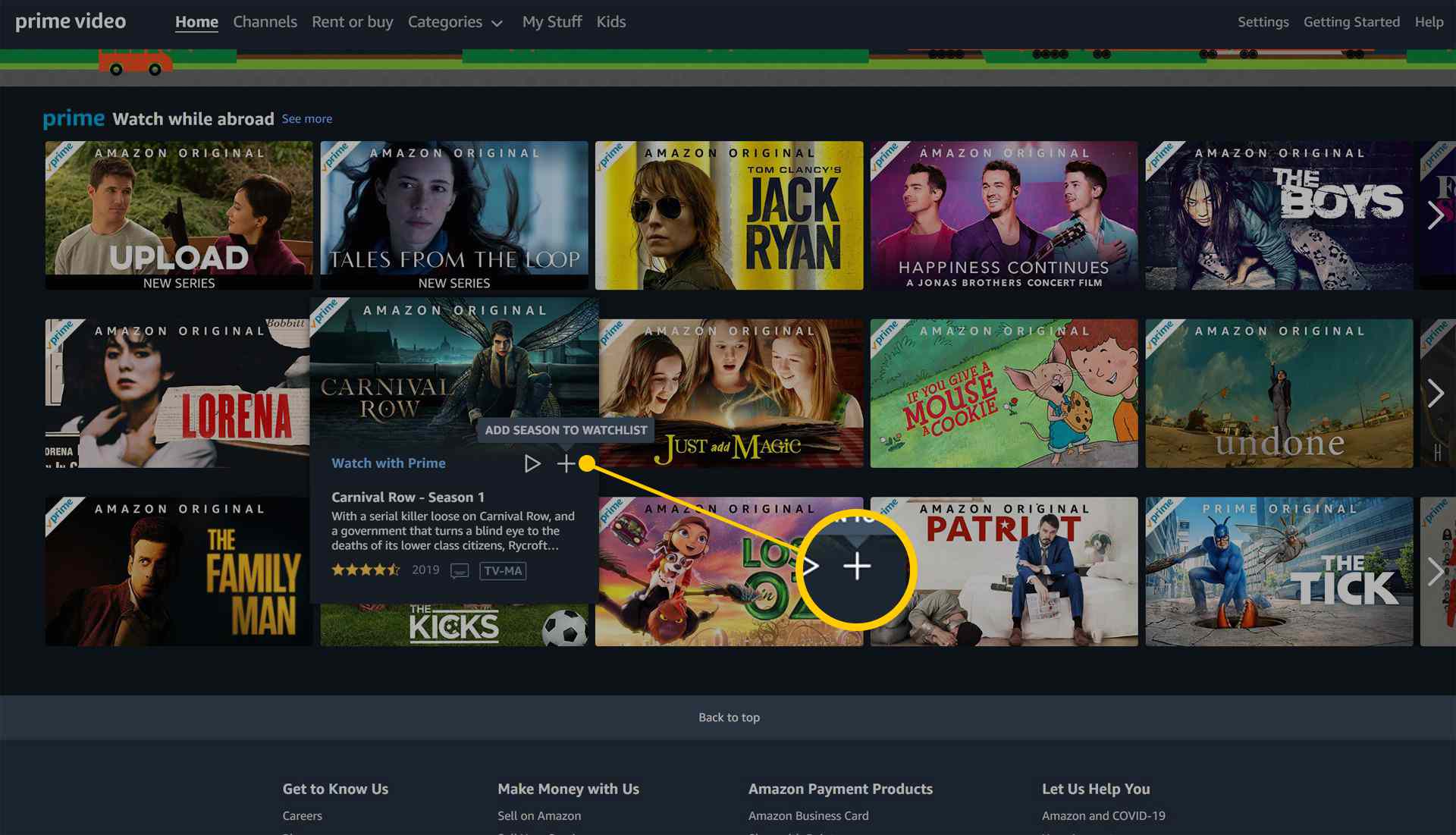
Task: Click Back to top page link
Action: pos(728,717)
